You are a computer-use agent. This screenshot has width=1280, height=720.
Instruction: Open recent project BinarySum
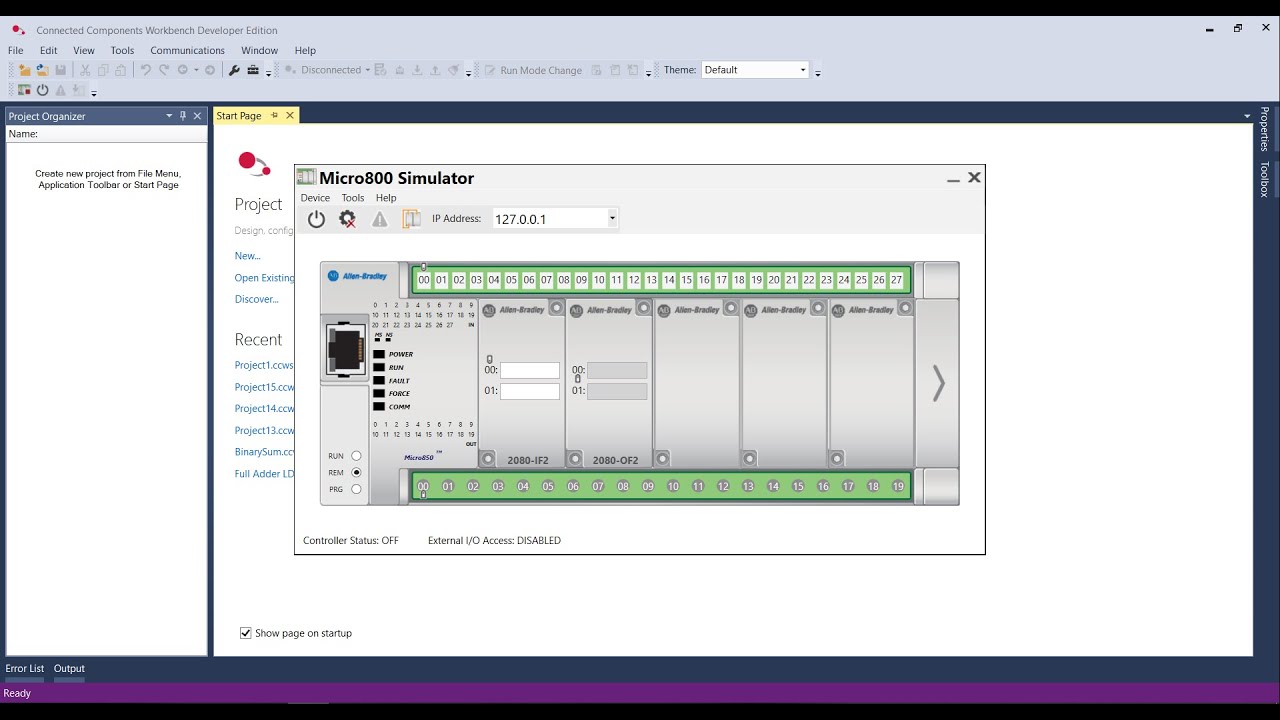[x=264, y=452]
